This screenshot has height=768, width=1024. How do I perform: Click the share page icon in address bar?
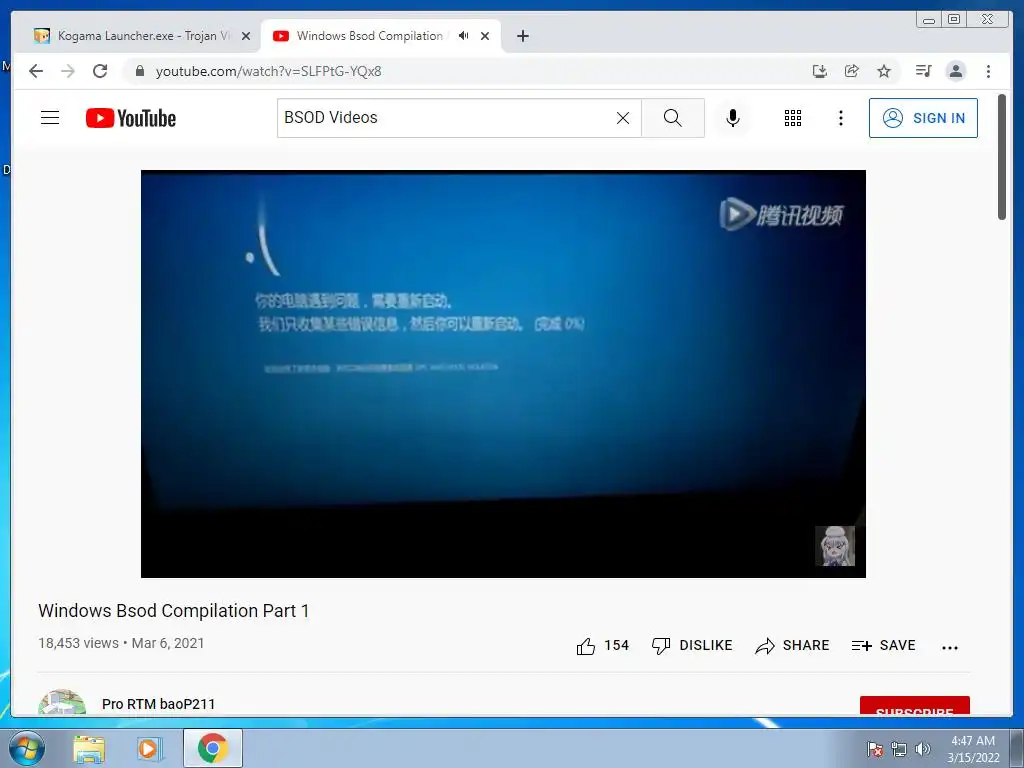852,71
